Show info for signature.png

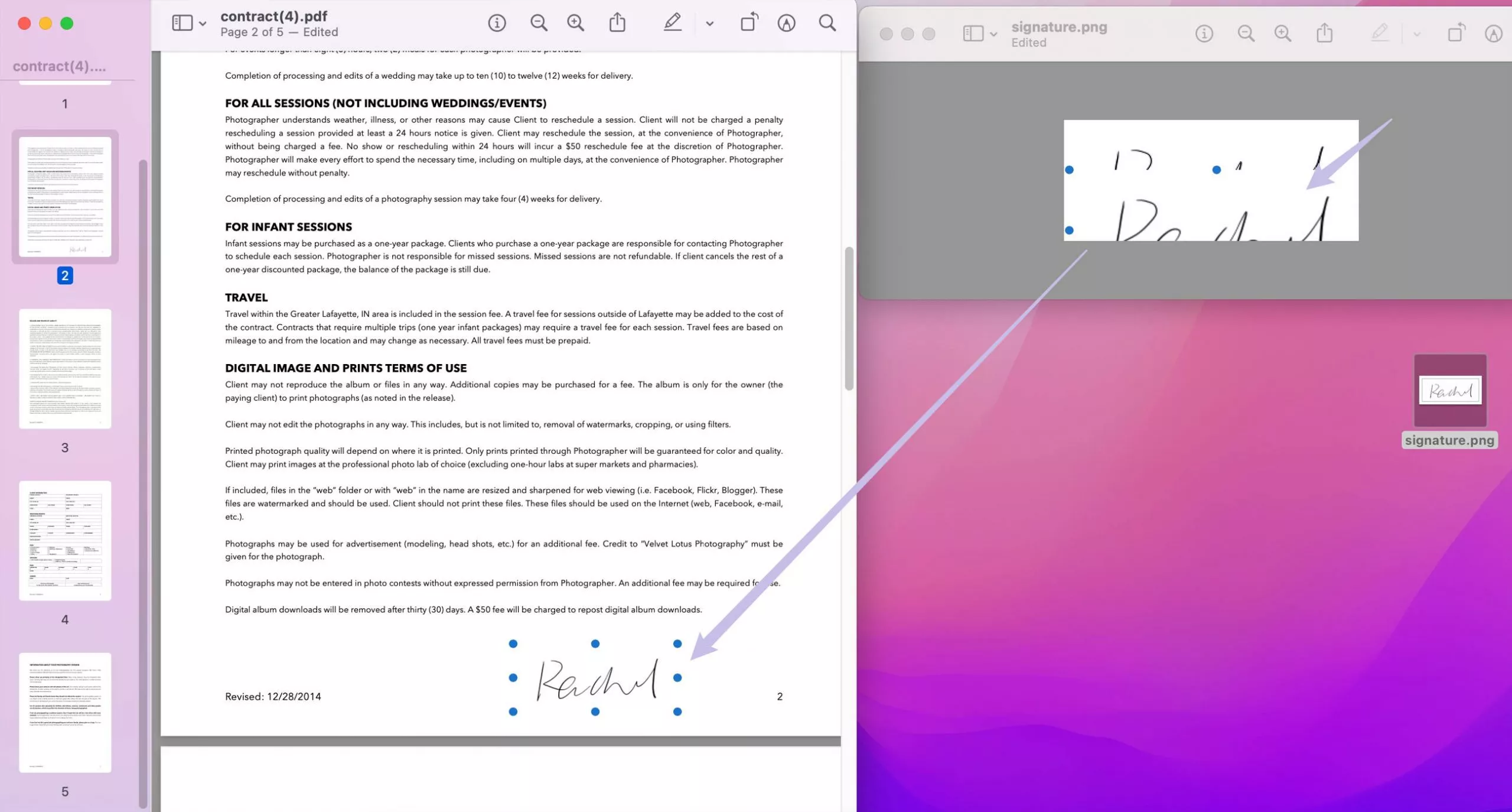click(1203, 34)
